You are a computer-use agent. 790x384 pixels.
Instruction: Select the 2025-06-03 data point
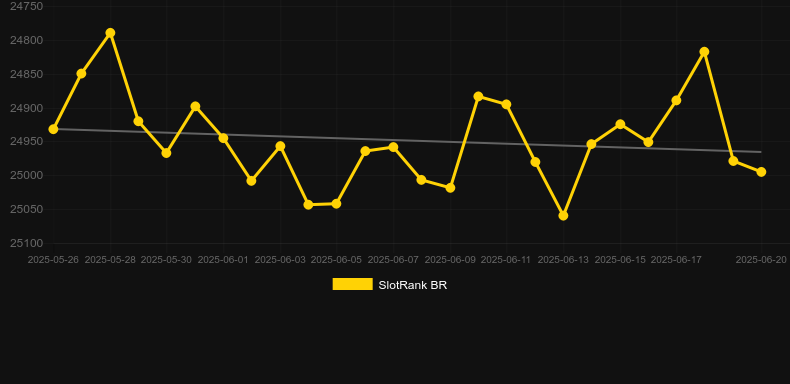tap(280, 147)
